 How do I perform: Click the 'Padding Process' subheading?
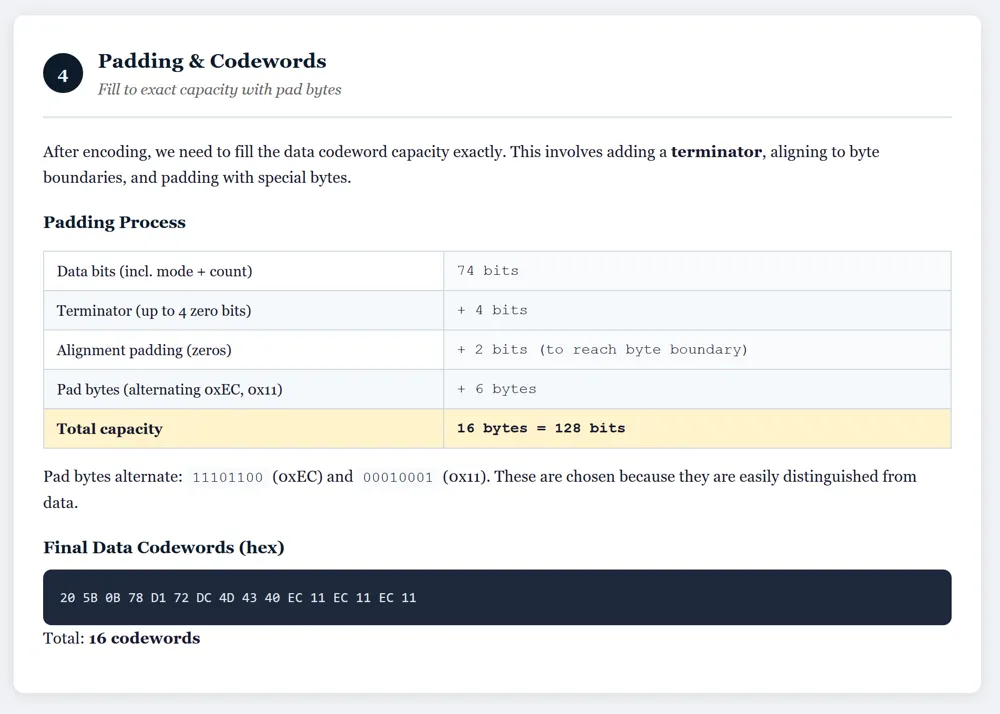click(114, 222)
